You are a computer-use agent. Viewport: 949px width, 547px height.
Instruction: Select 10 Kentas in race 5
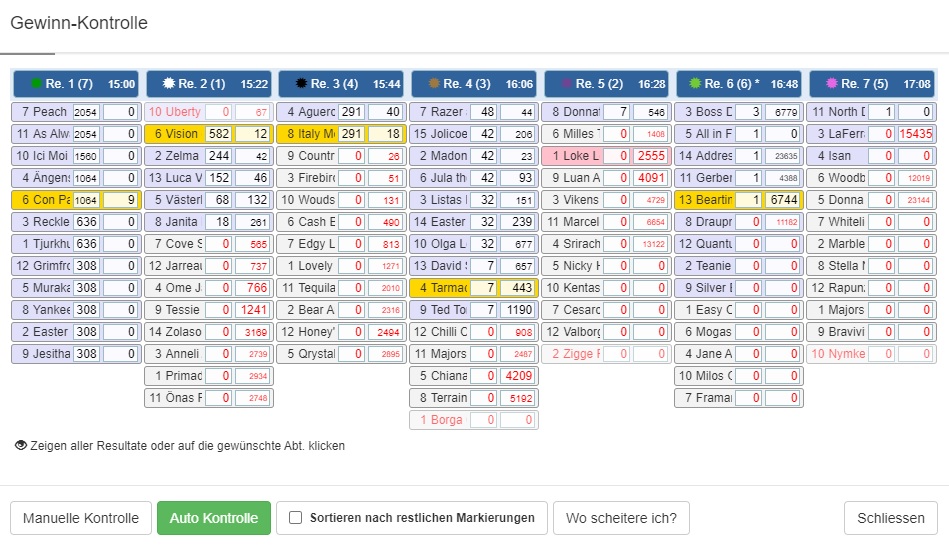(606, 288)
